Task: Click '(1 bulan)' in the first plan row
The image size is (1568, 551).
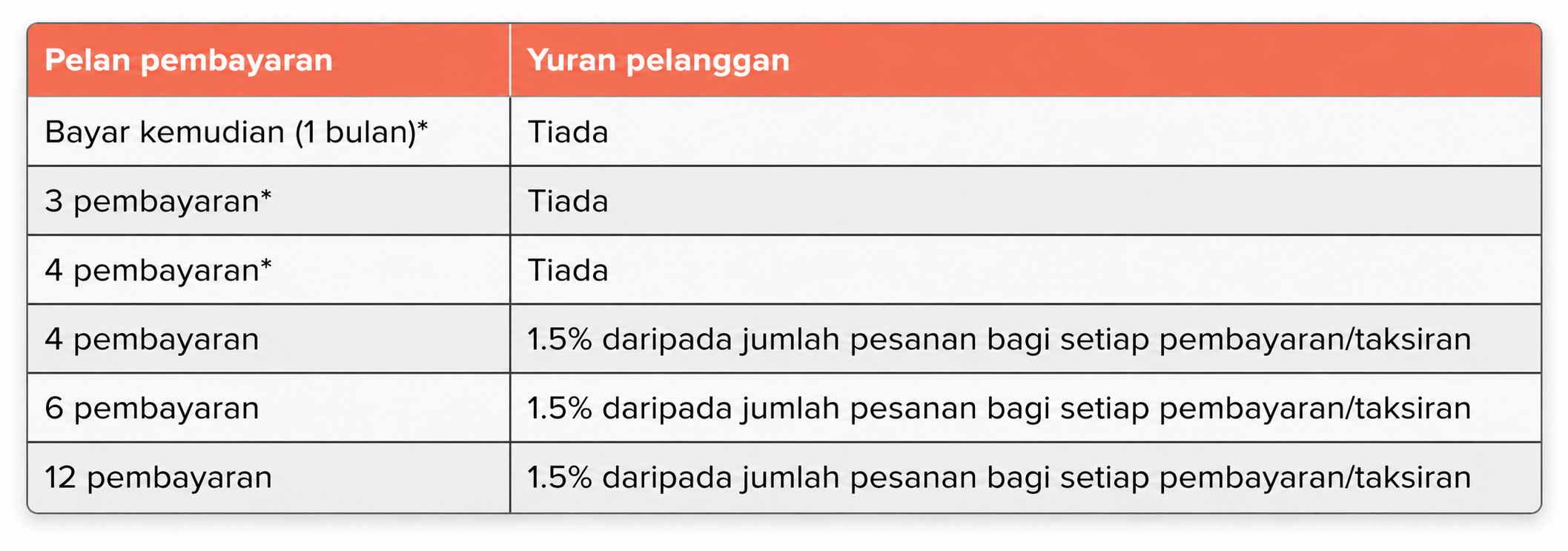Action: (354, 132)
